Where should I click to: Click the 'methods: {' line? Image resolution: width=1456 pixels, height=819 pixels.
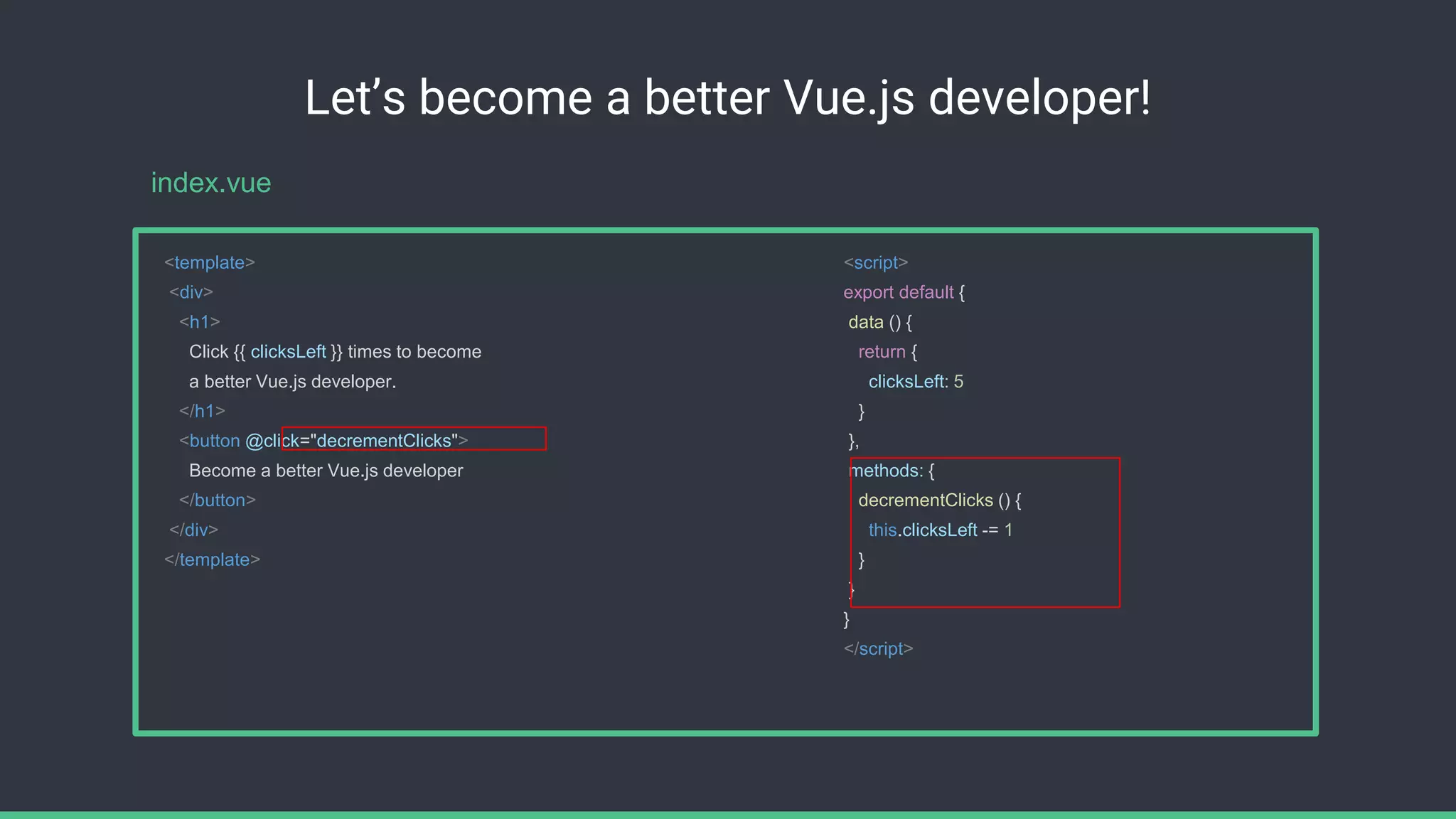tap(892, 471)
